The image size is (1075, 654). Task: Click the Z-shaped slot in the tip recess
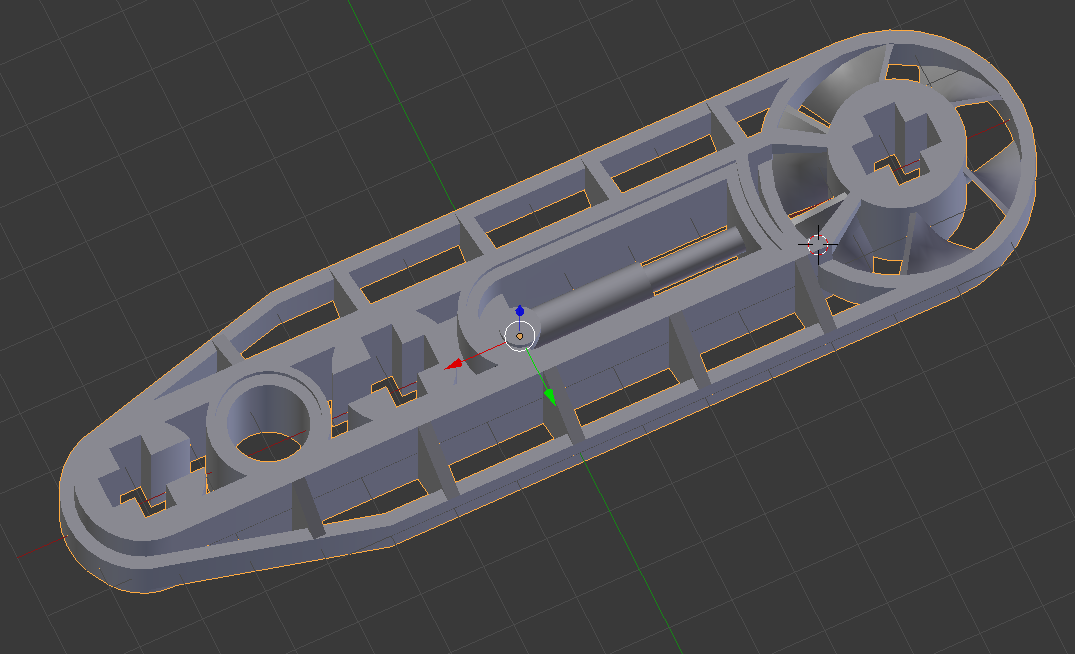143,502
